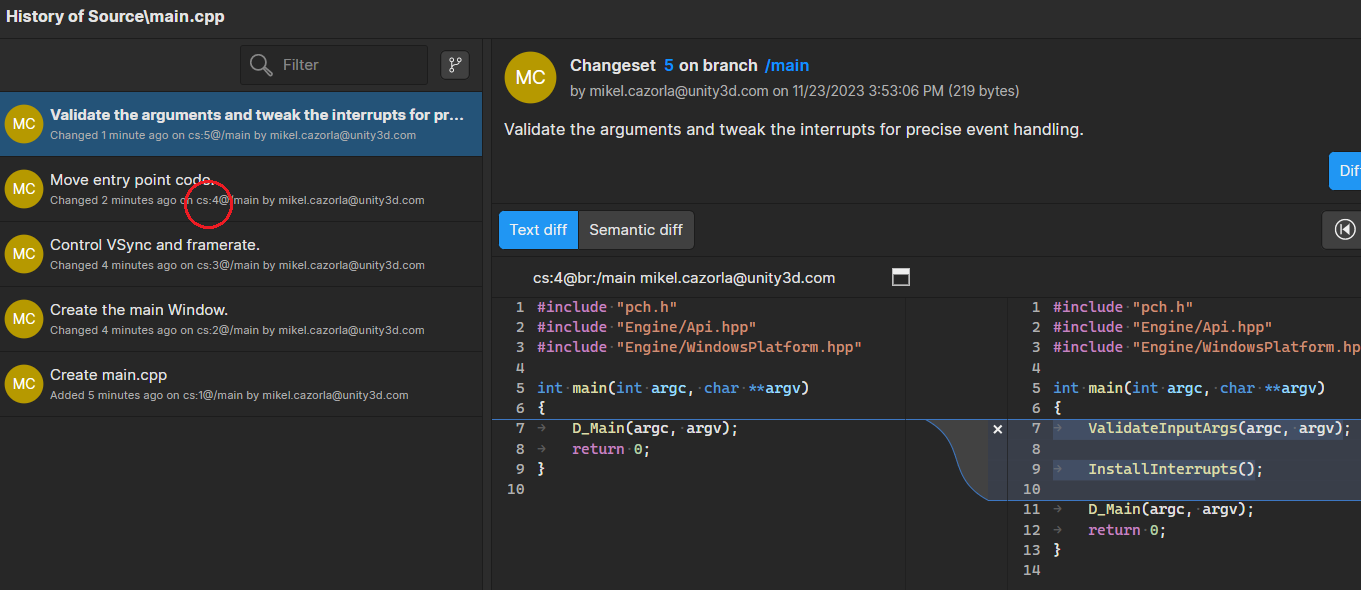The height and width of the screenshot is (590, 1361).
Task: Click the /main branch link in the header
Action: pos(787,65)
